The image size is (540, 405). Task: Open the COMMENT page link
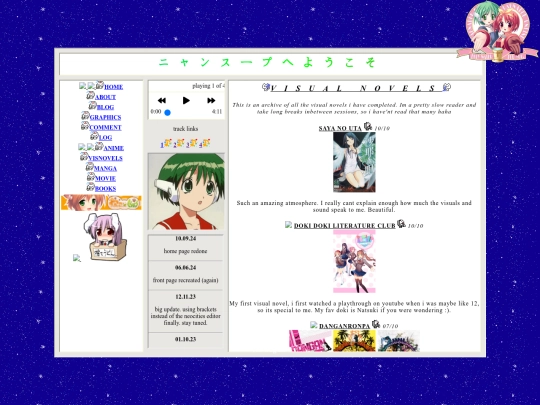105,127
